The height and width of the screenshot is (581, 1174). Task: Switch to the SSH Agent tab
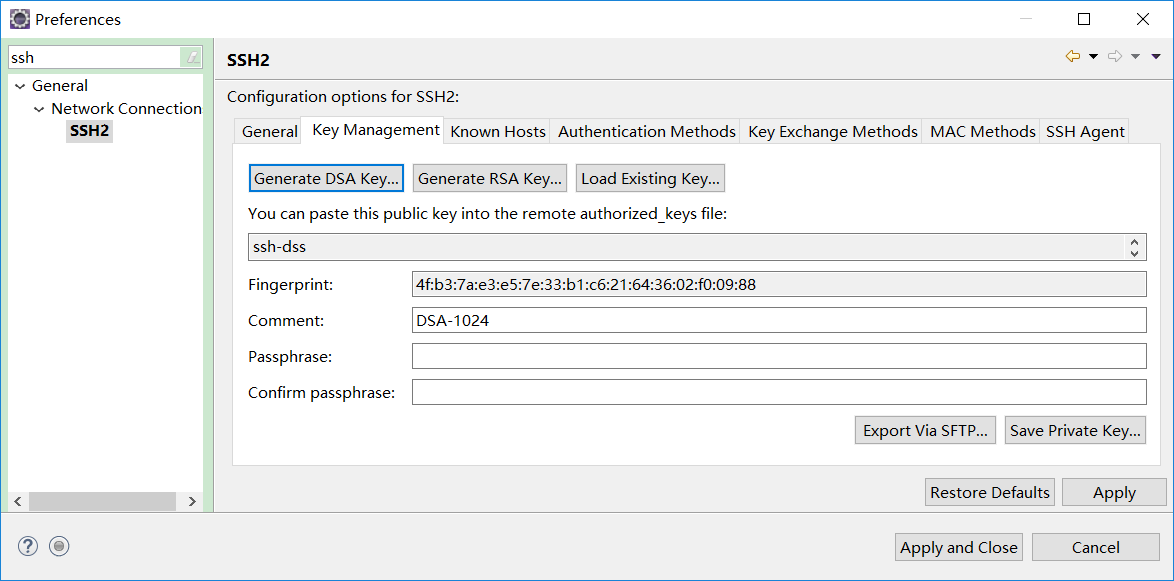(1085, 131)
